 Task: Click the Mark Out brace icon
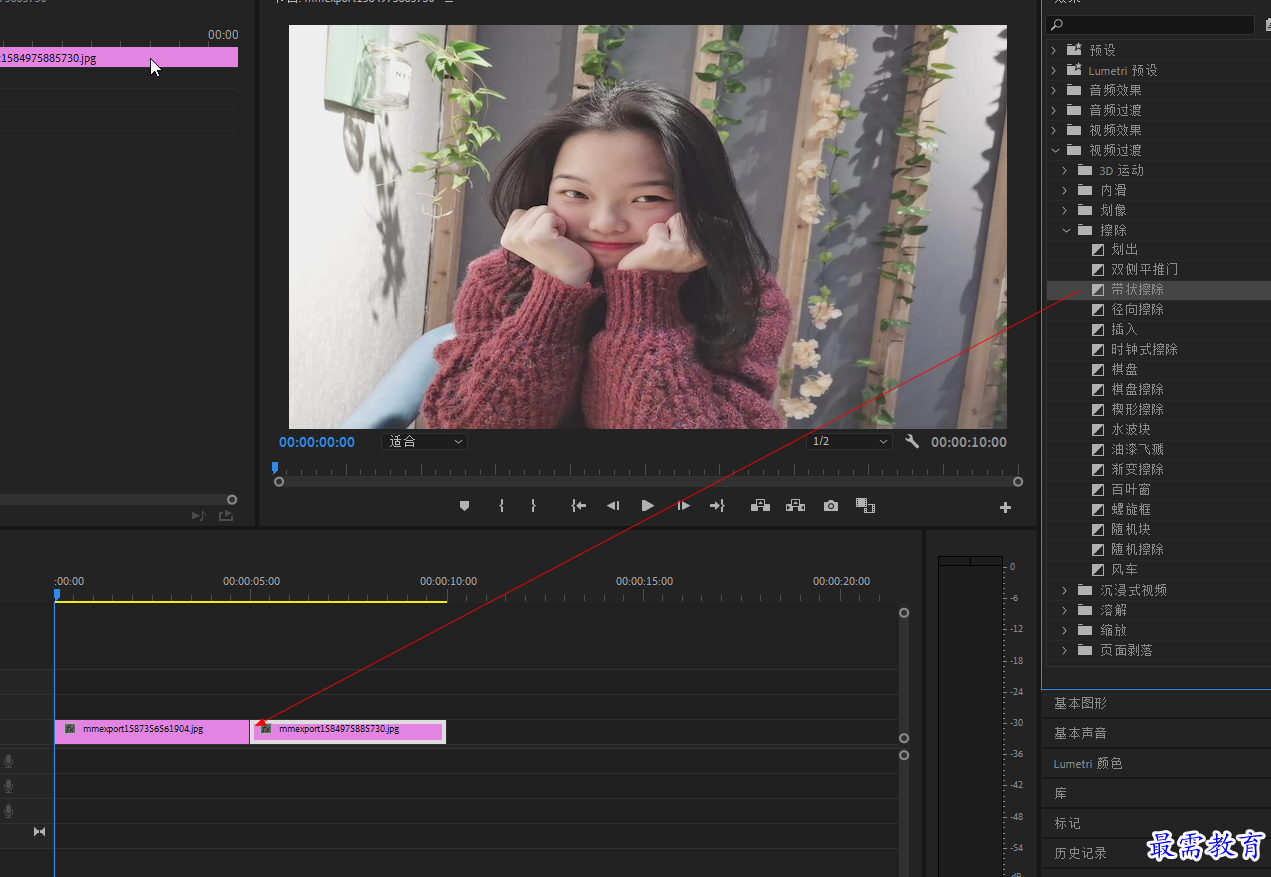[533, 506]
